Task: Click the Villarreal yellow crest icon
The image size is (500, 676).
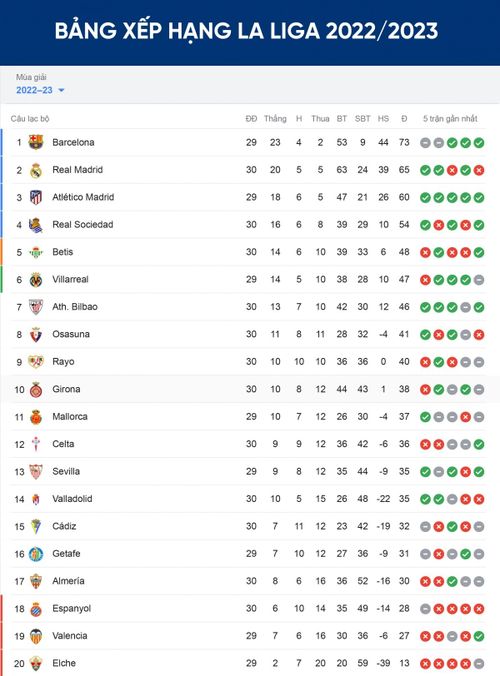Action: (x=36, y=279)
